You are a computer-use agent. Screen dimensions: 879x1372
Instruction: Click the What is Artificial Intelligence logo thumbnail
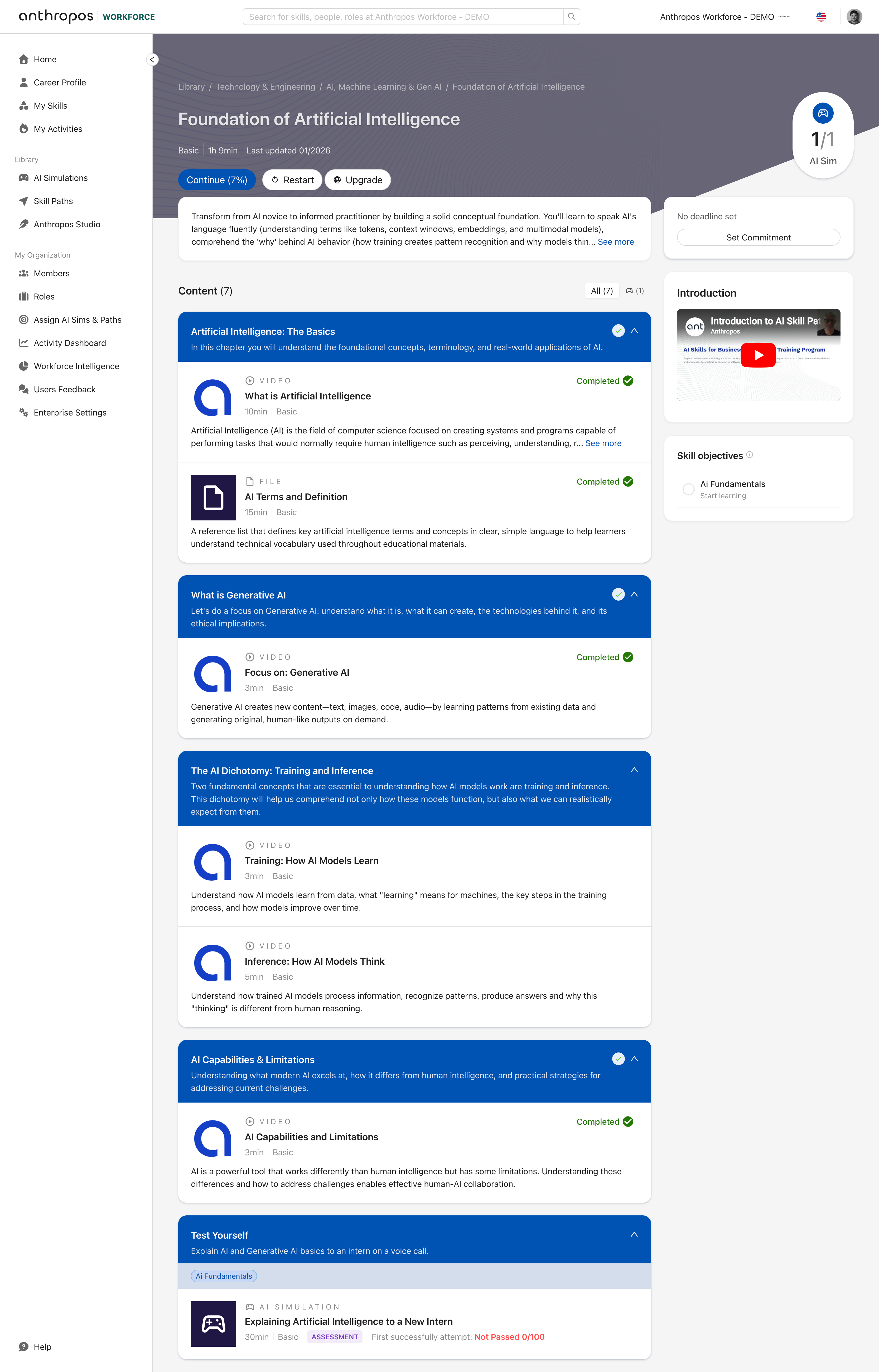pos(214,397)
